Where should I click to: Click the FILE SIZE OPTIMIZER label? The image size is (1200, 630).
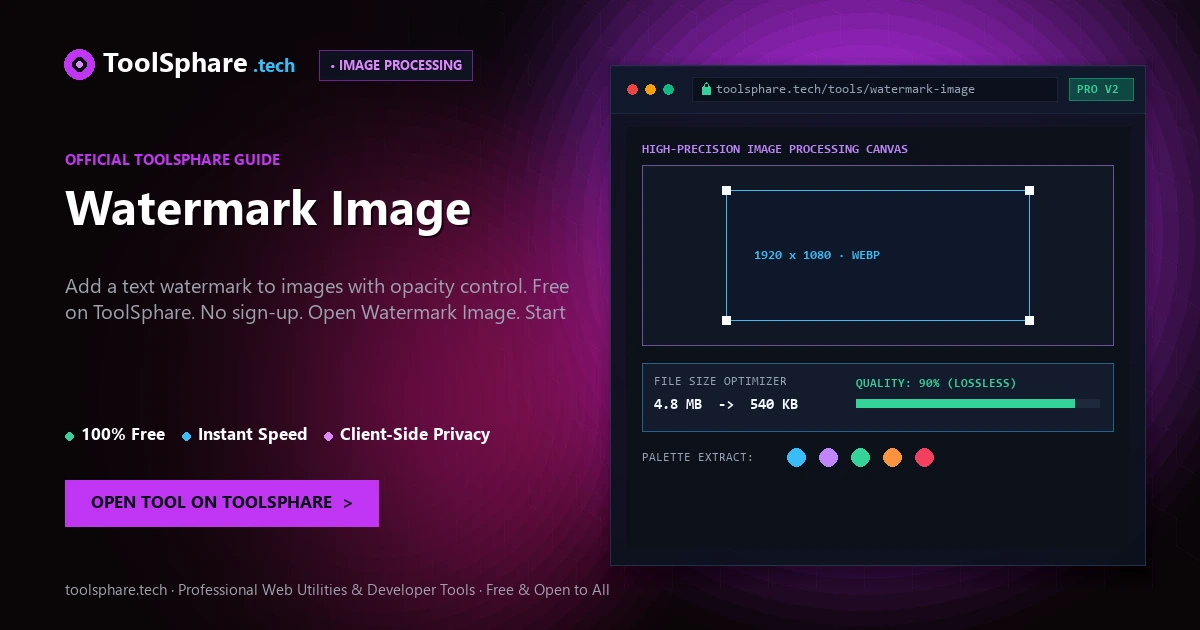pyautogui.click(x=720, y=381)
